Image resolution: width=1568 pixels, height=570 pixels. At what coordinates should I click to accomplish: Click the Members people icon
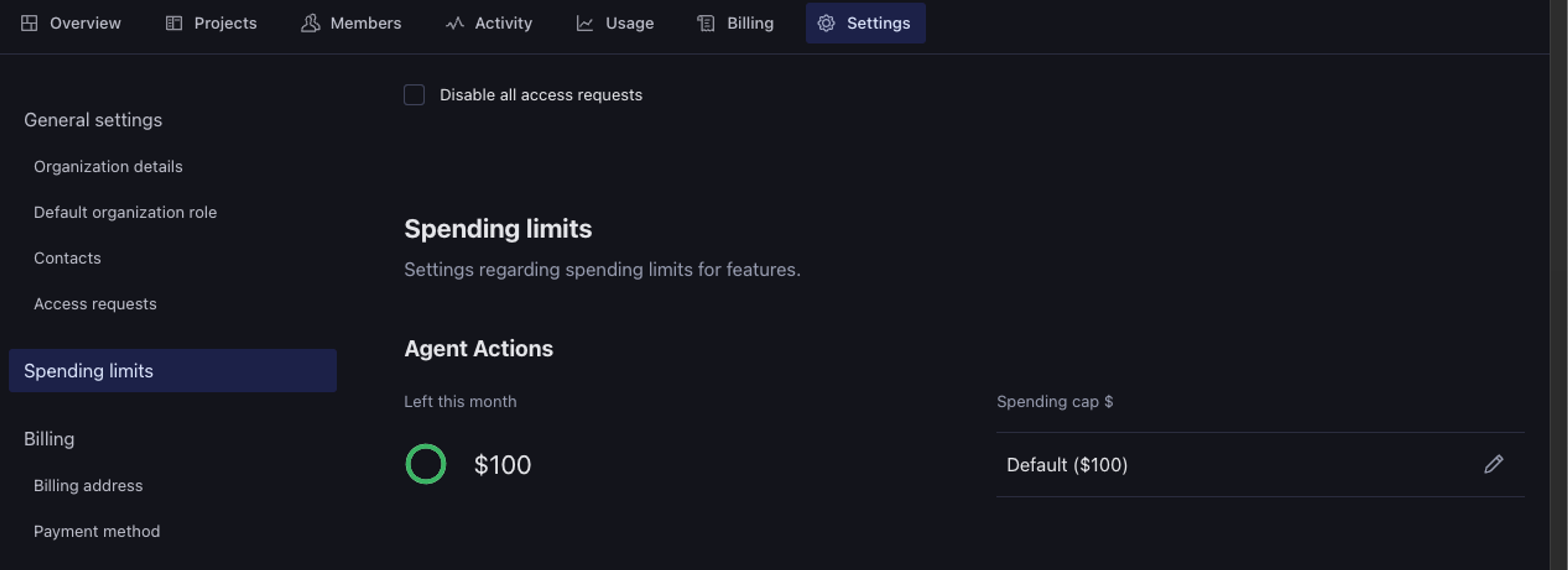point(310,23)
